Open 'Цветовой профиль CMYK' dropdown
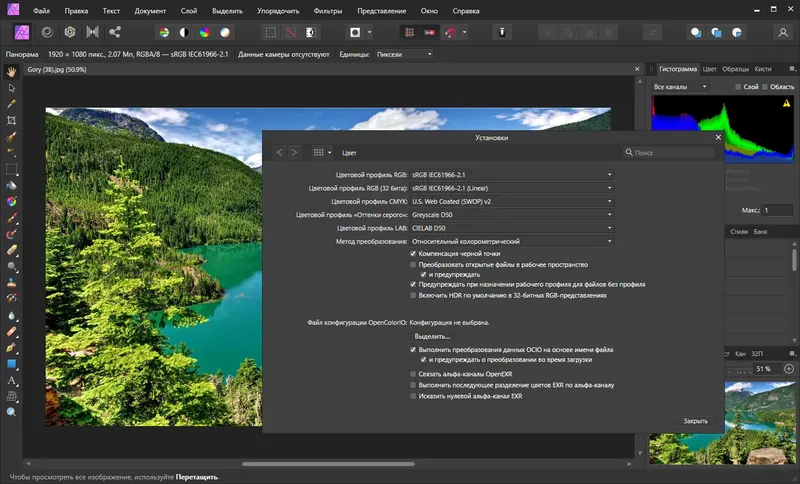Image resolution: width=800 pixels, height=484 pixels. pyautogui.click(x=511, y=201)
